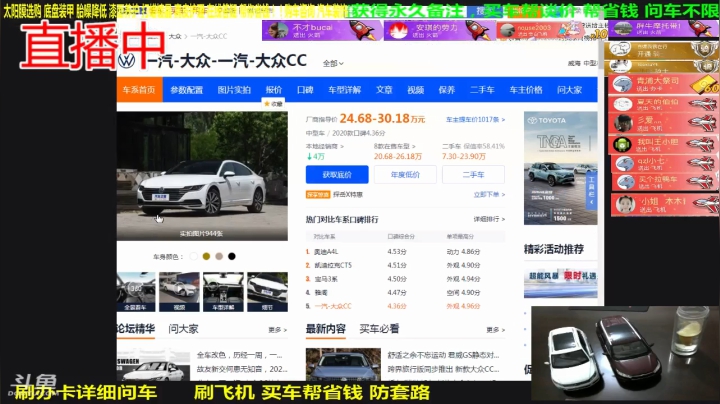
Task: Switch to the 问大家 section tab
Action: (x=183, y=329)
